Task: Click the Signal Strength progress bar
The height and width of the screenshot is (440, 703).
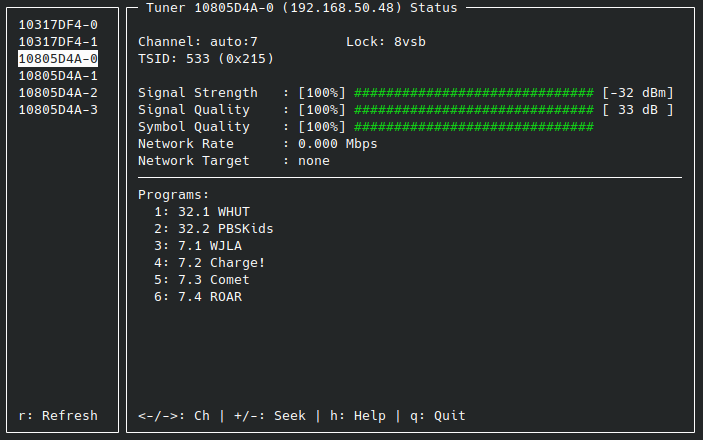Action: (x=474, y=92)
